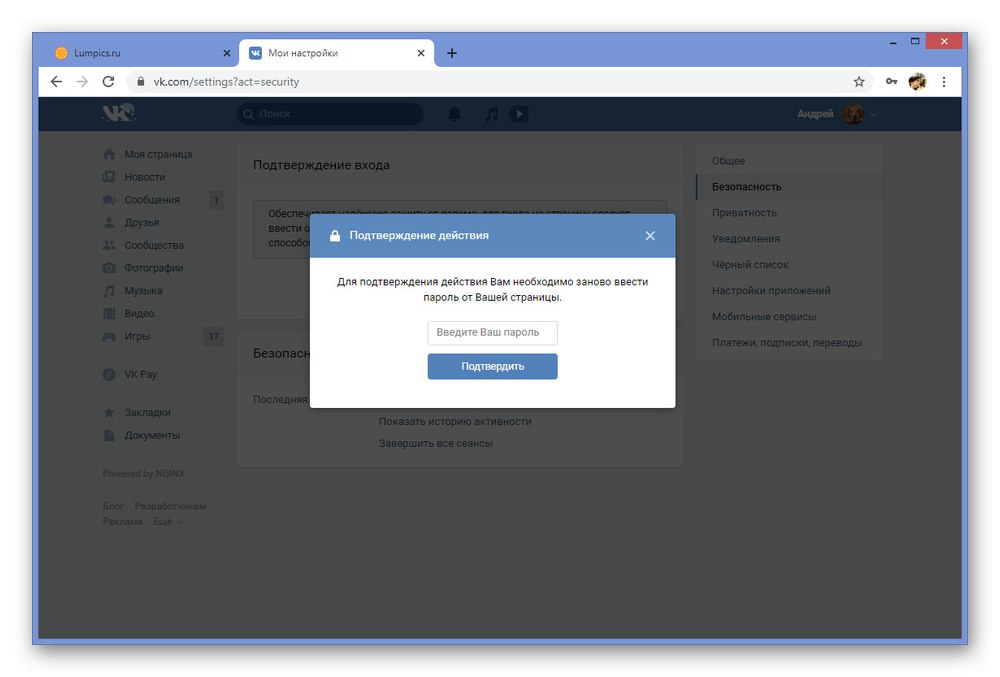Select Платежи, подписки, переводы section
1000x677 pixels.
(x=790, y=343)
